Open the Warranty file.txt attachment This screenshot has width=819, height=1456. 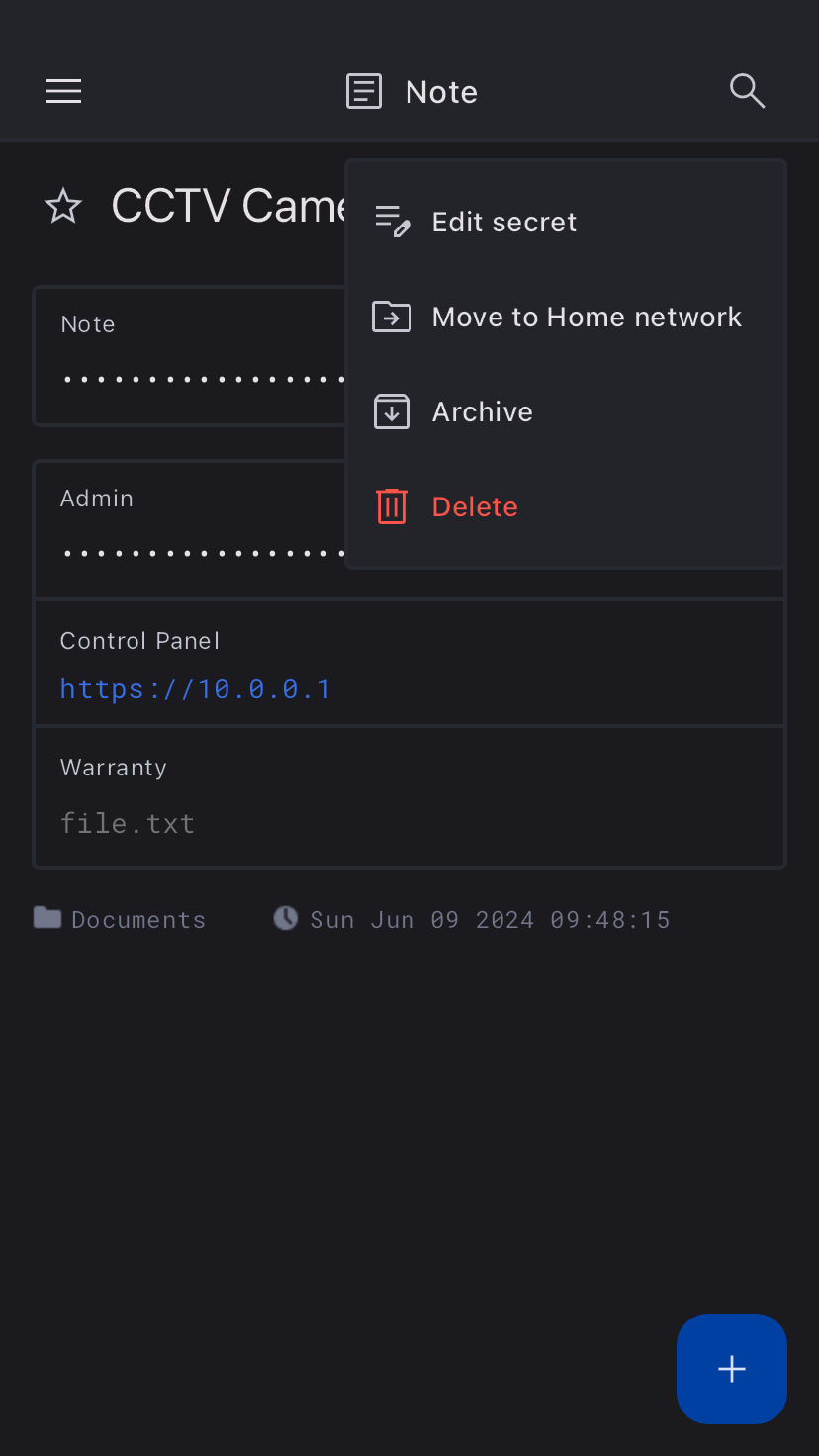(x=128, y=823)
